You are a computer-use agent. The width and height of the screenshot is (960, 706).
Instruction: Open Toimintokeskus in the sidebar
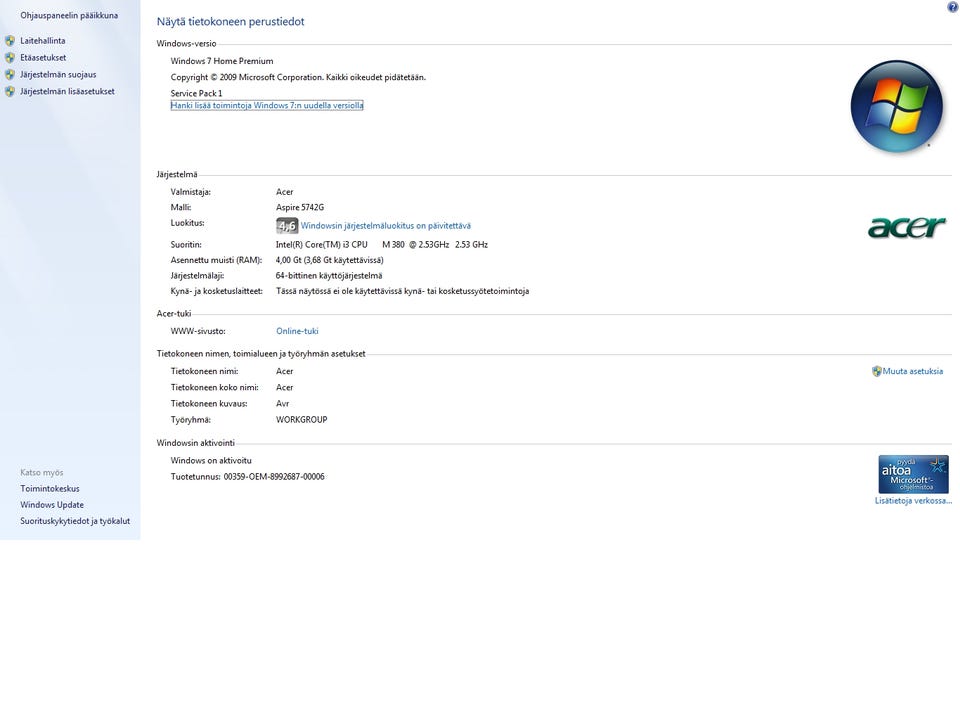pyautogui.click(x=50, y=489)
